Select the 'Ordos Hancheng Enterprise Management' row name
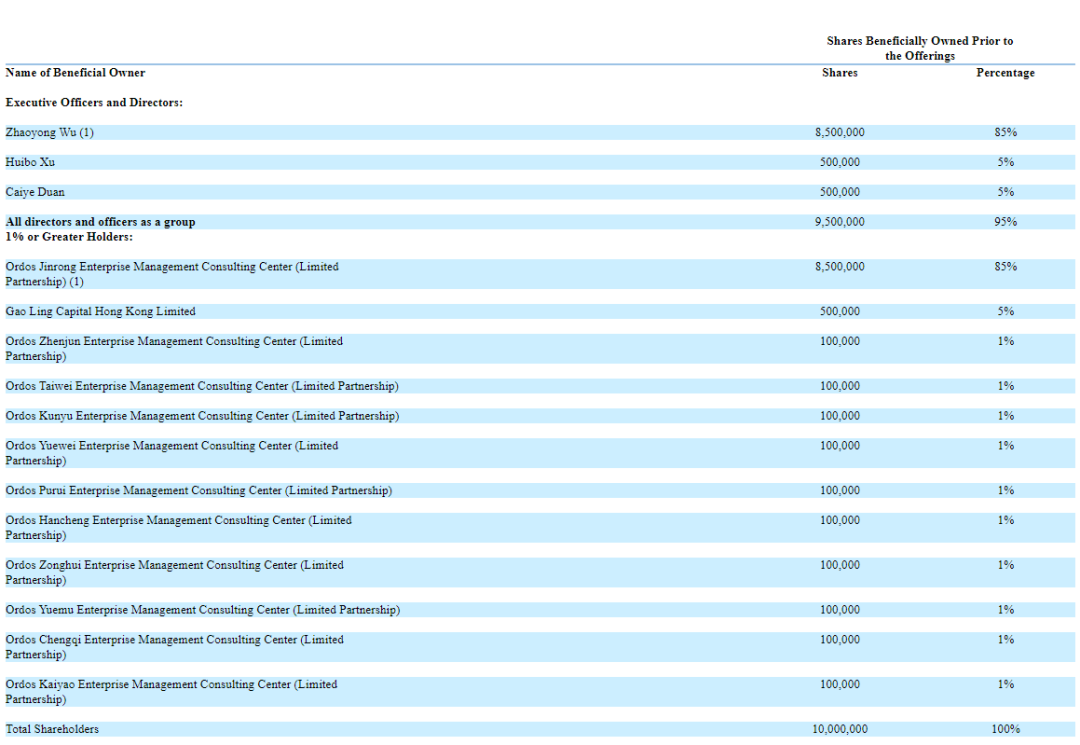The image size is (1080, 745). tap(178, 527)
